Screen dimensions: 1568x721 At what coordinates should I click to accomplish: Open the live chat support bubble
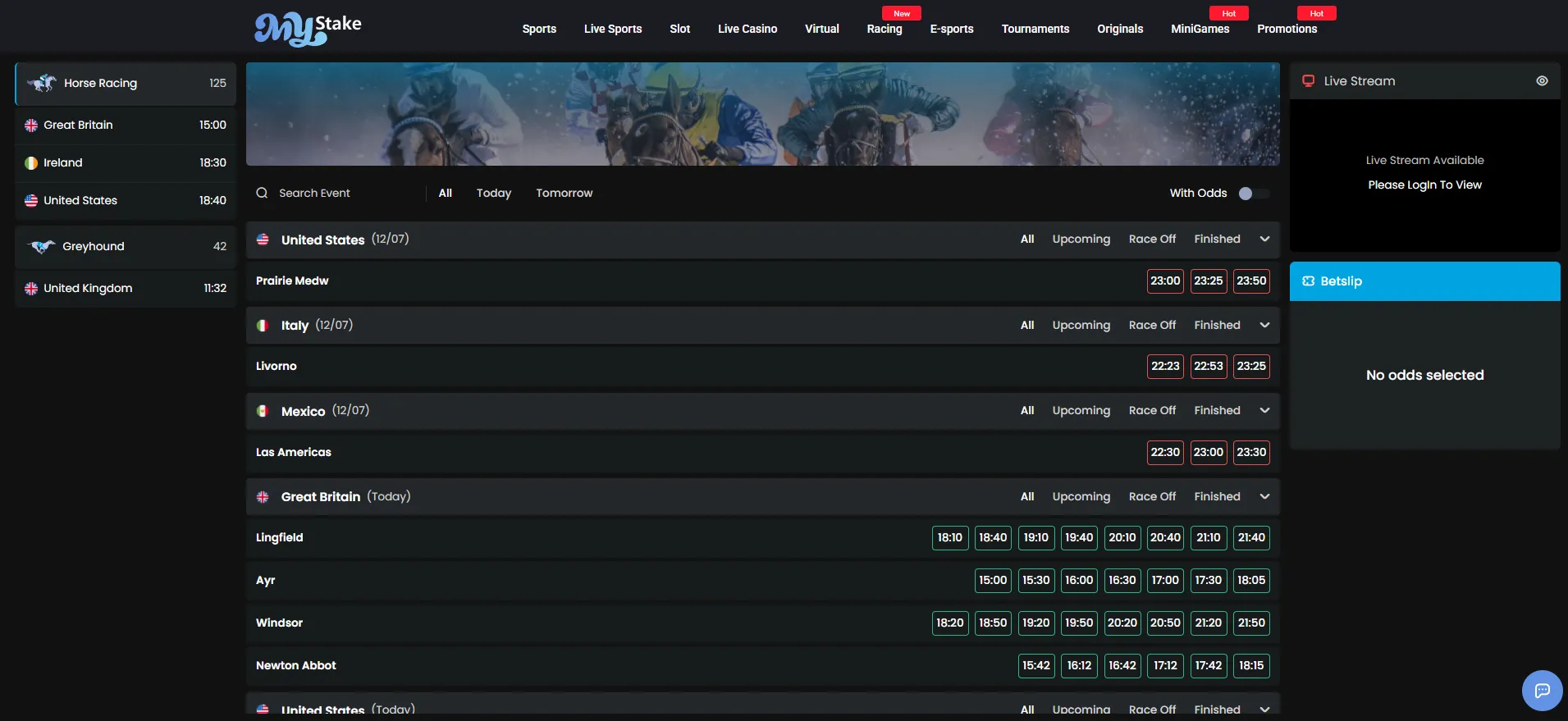click(1542, 691)
